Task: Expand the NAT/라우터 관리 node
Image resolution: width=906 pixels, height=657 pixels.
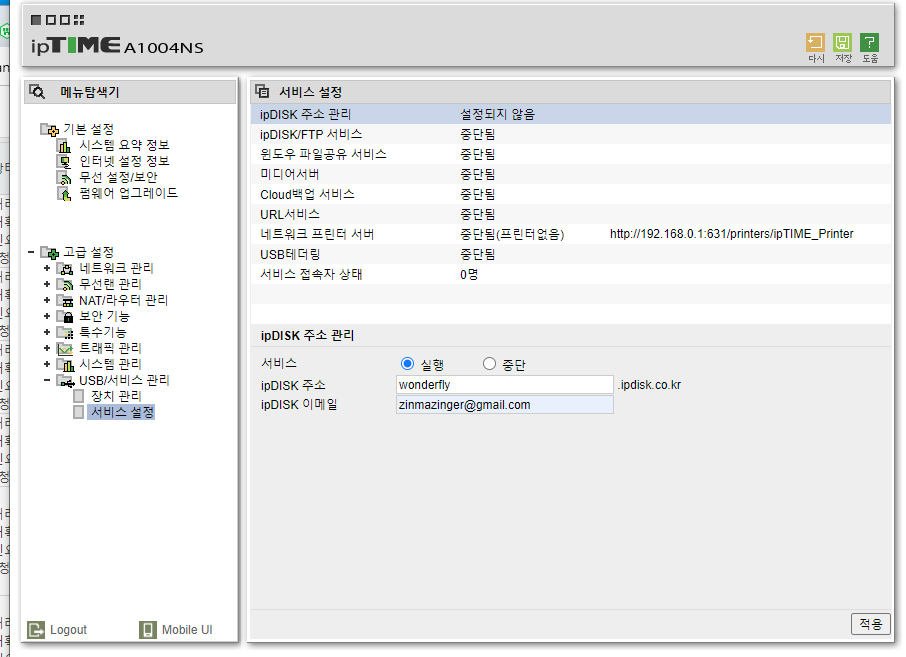Action: pos(47,300)
